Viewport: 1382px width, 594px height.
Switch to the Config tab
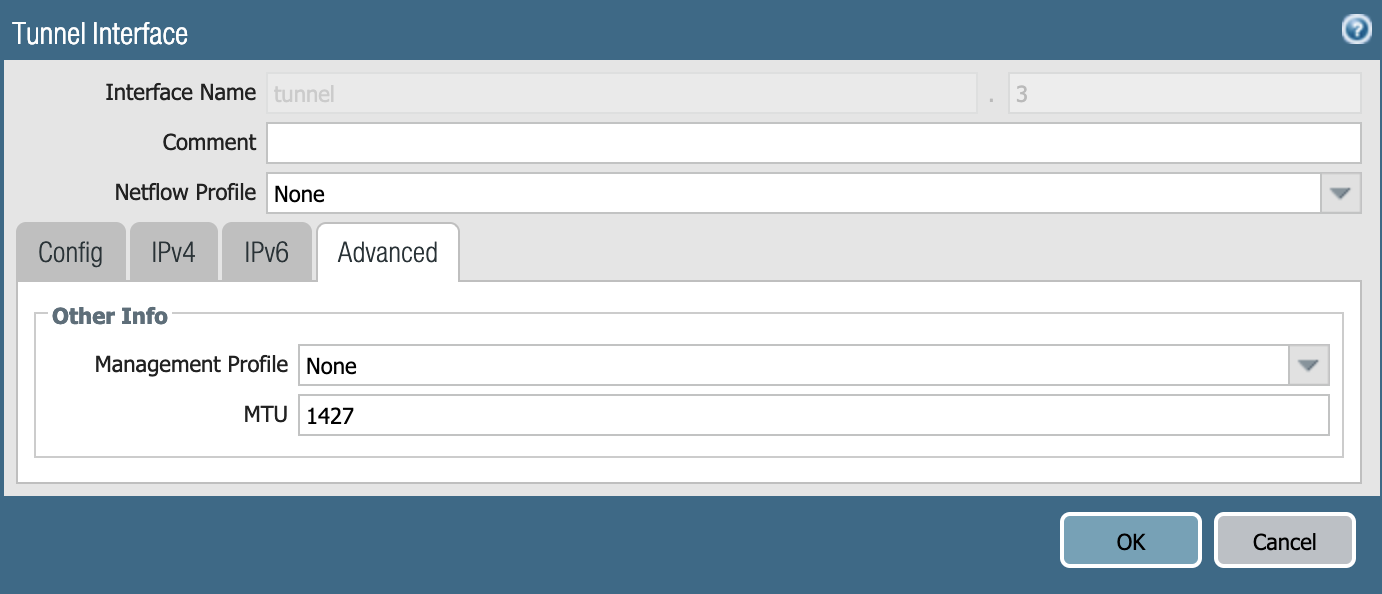(x=70, y=252)
